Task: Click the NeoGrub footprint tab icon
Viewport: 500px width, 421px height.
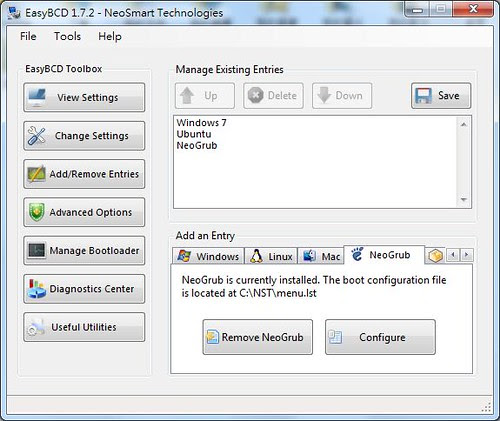Action: pyautogui.click(x=357, y=254)
